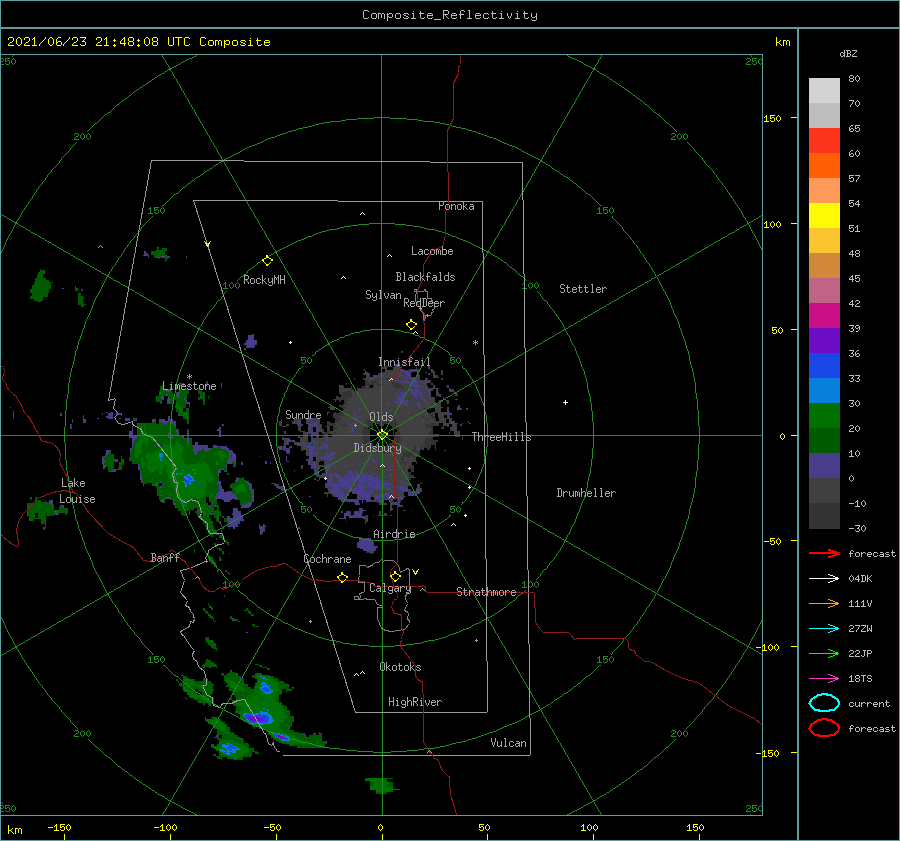
Task: Click the Lacombe town label
Action: (432, 251)
